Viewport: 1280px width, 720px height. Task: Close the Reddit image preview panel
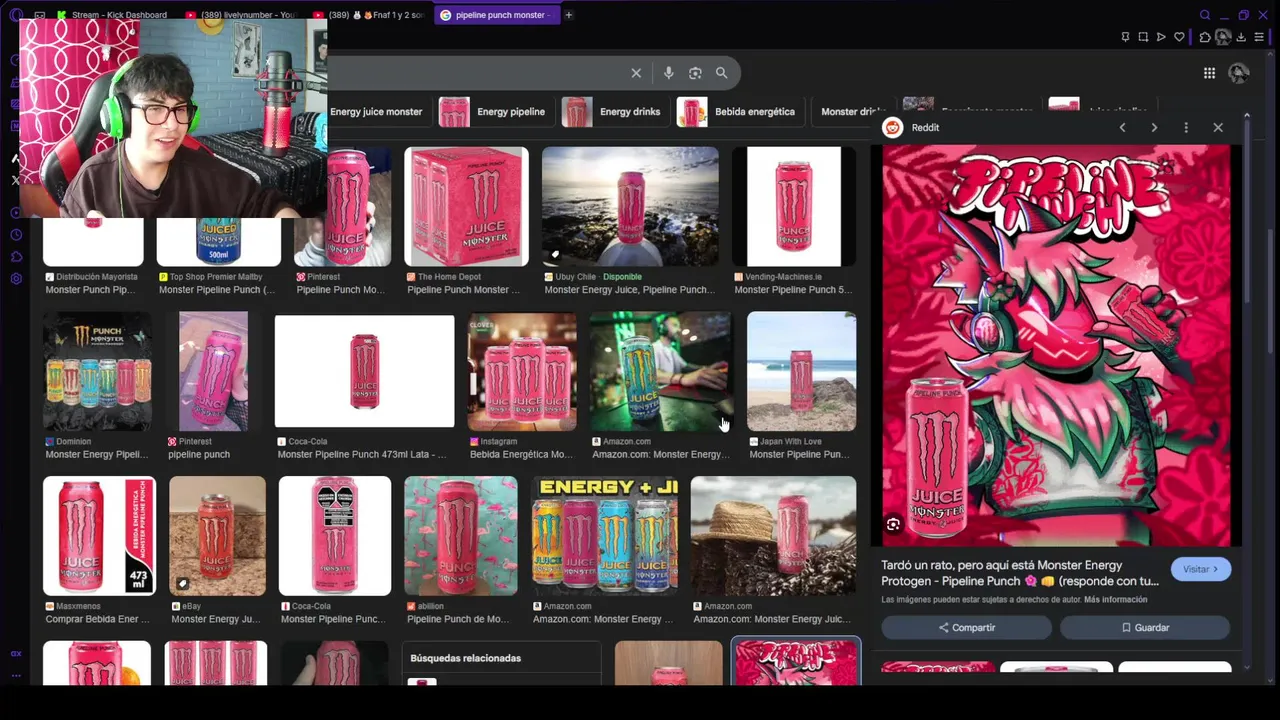(x=1218, y=128)
